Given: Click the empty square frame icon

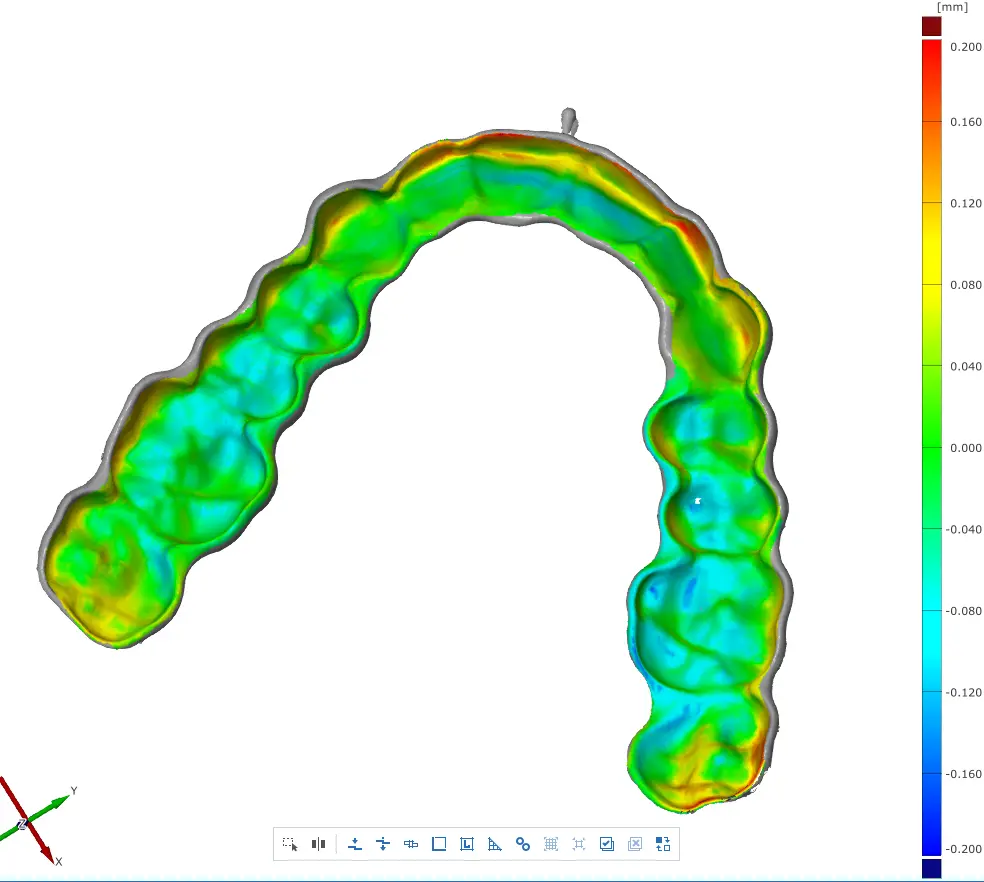Looking at the screenshot, I should pyautogui.click(x=439, y=844).
